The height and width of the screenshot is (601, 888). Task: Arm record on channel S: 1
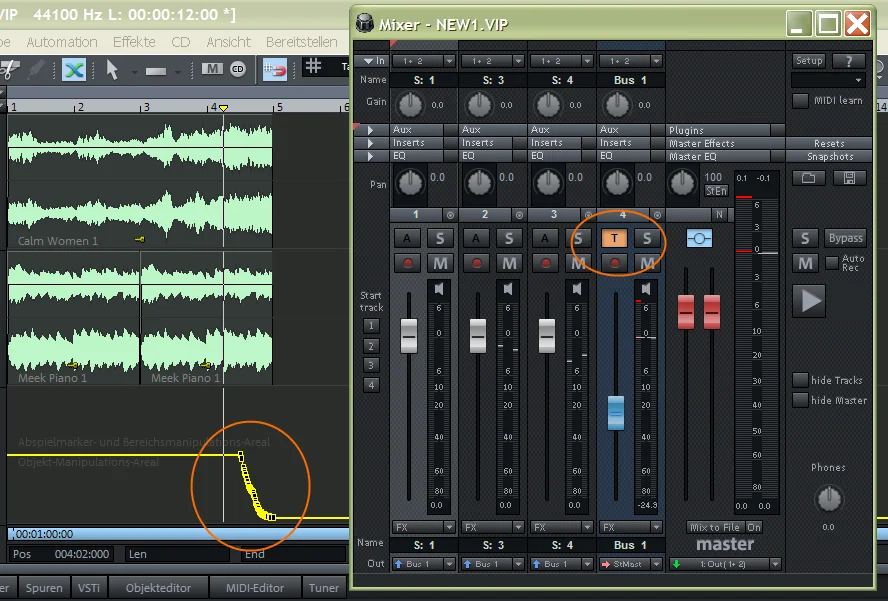(x=407, y=263)
